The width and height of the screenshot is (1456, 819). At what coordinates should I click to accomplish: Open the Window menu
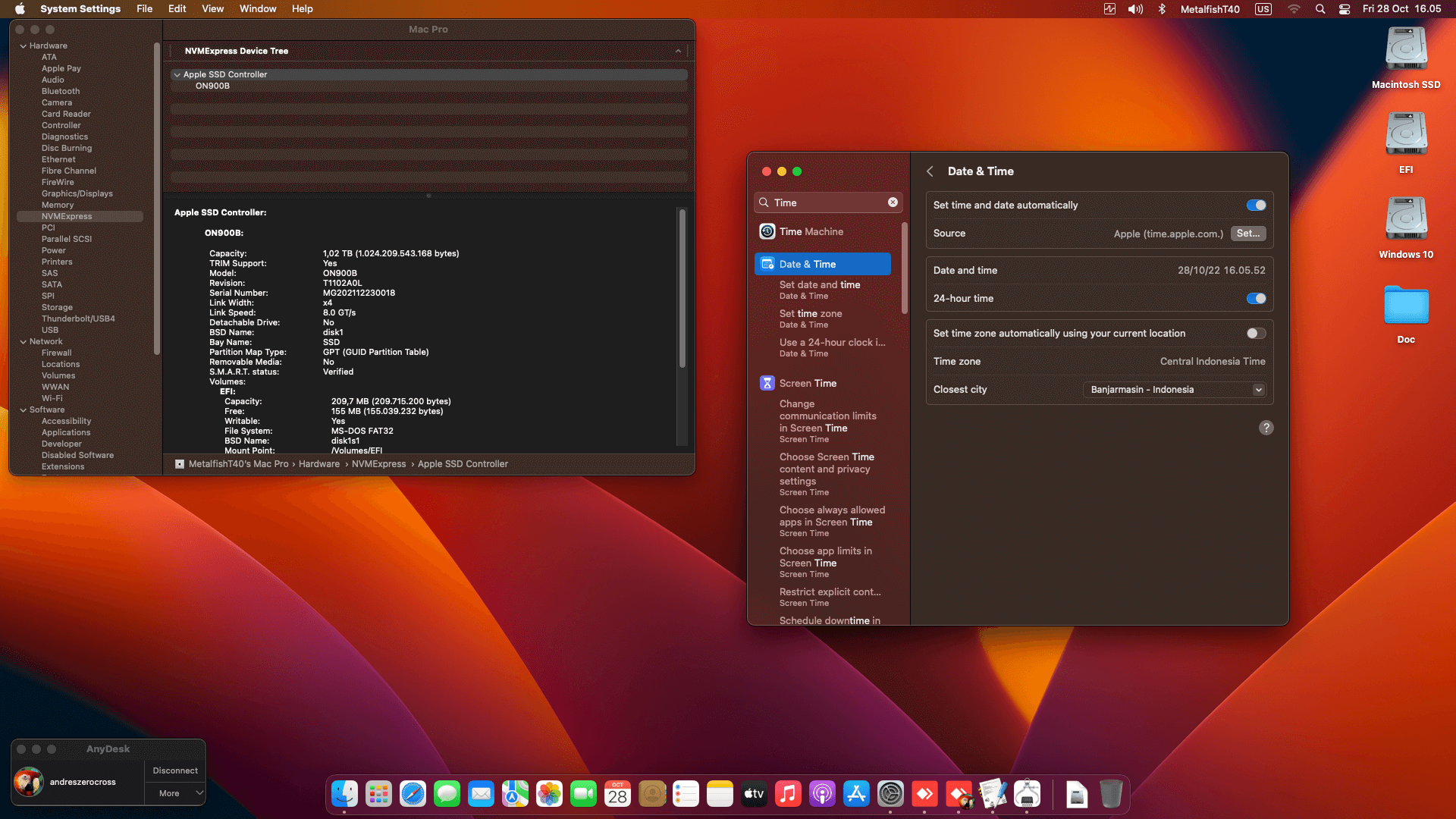point(258,9)
